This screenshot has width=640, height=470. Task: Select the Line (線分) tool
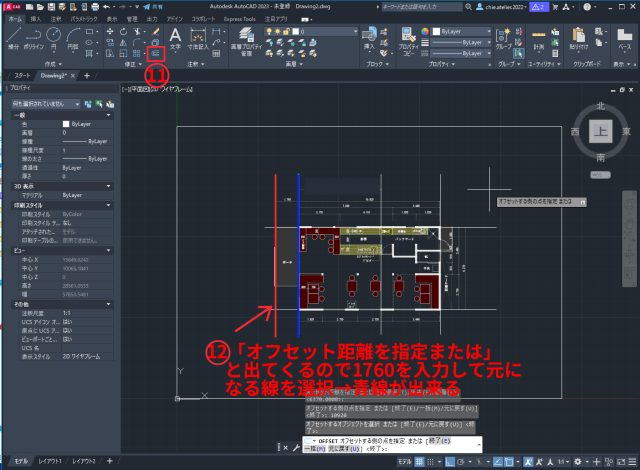(14, 37)
